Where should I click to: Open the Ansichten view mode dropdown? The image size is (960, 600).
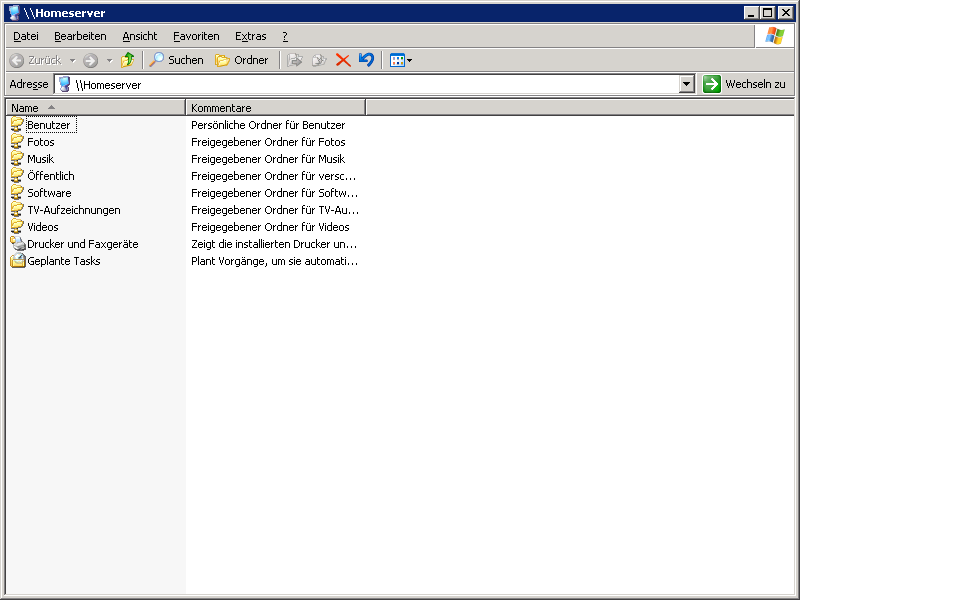pos(401,60)
